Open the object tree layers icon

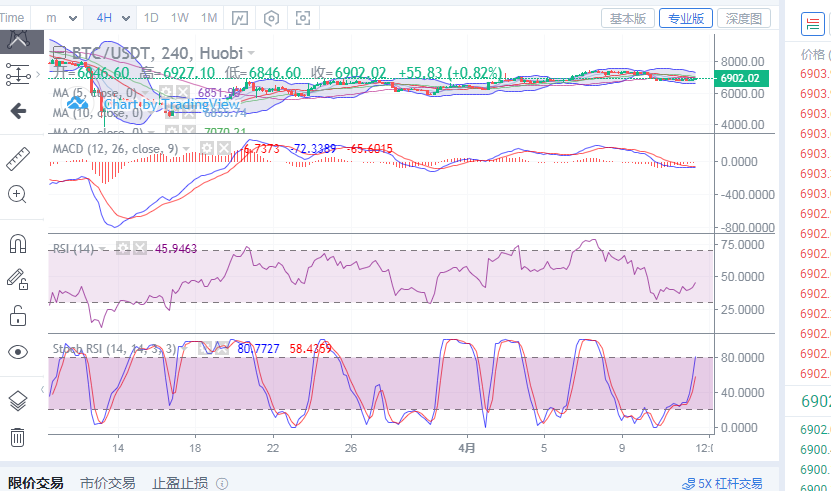click(18, 401)
